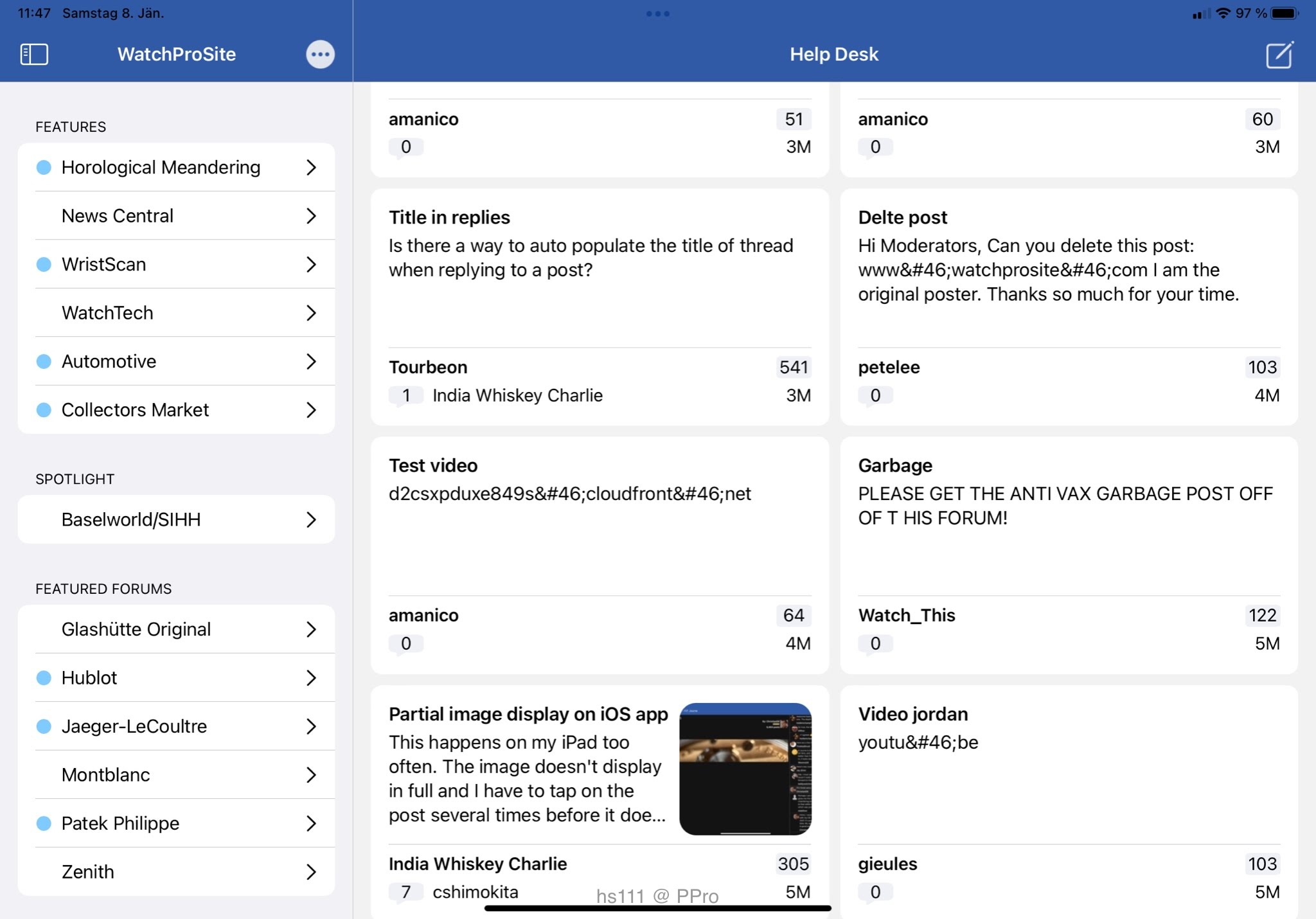Viewport: 1316px width, 919px height.
Task: Tap the WatchProSite sidebar title
Action: tap(177, 54)
